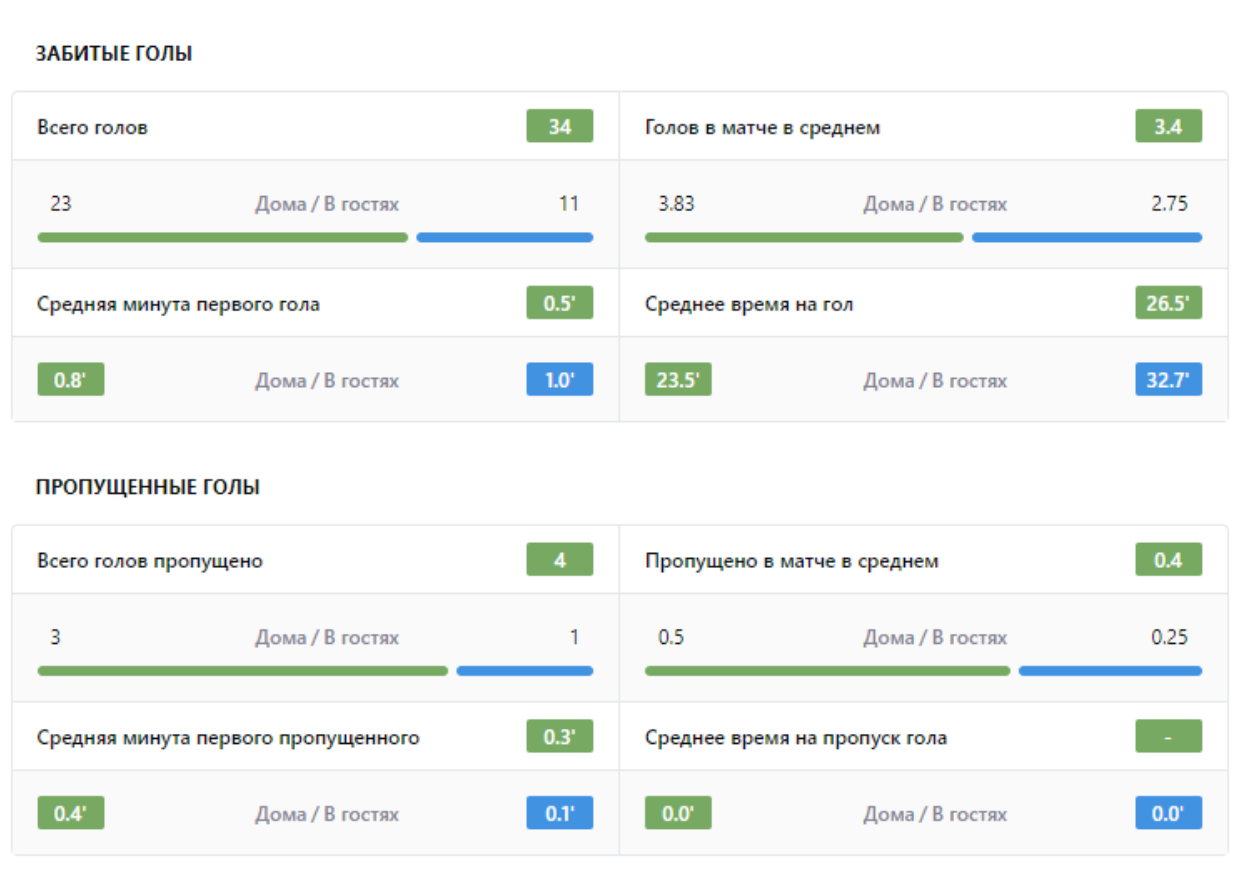
Task: Select the blue 32.7' away badge
Action: tap(1168, 380)
